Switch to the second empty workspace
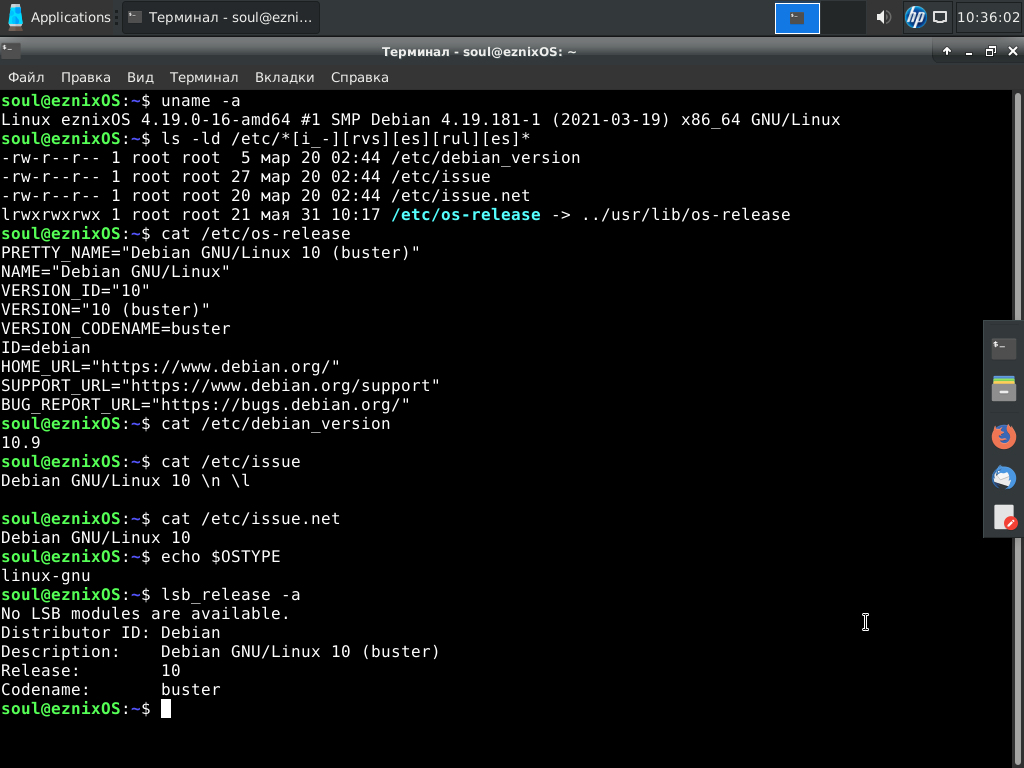Image resolution: width=1024 pixels, height=768 pixels. pos(843,18)
